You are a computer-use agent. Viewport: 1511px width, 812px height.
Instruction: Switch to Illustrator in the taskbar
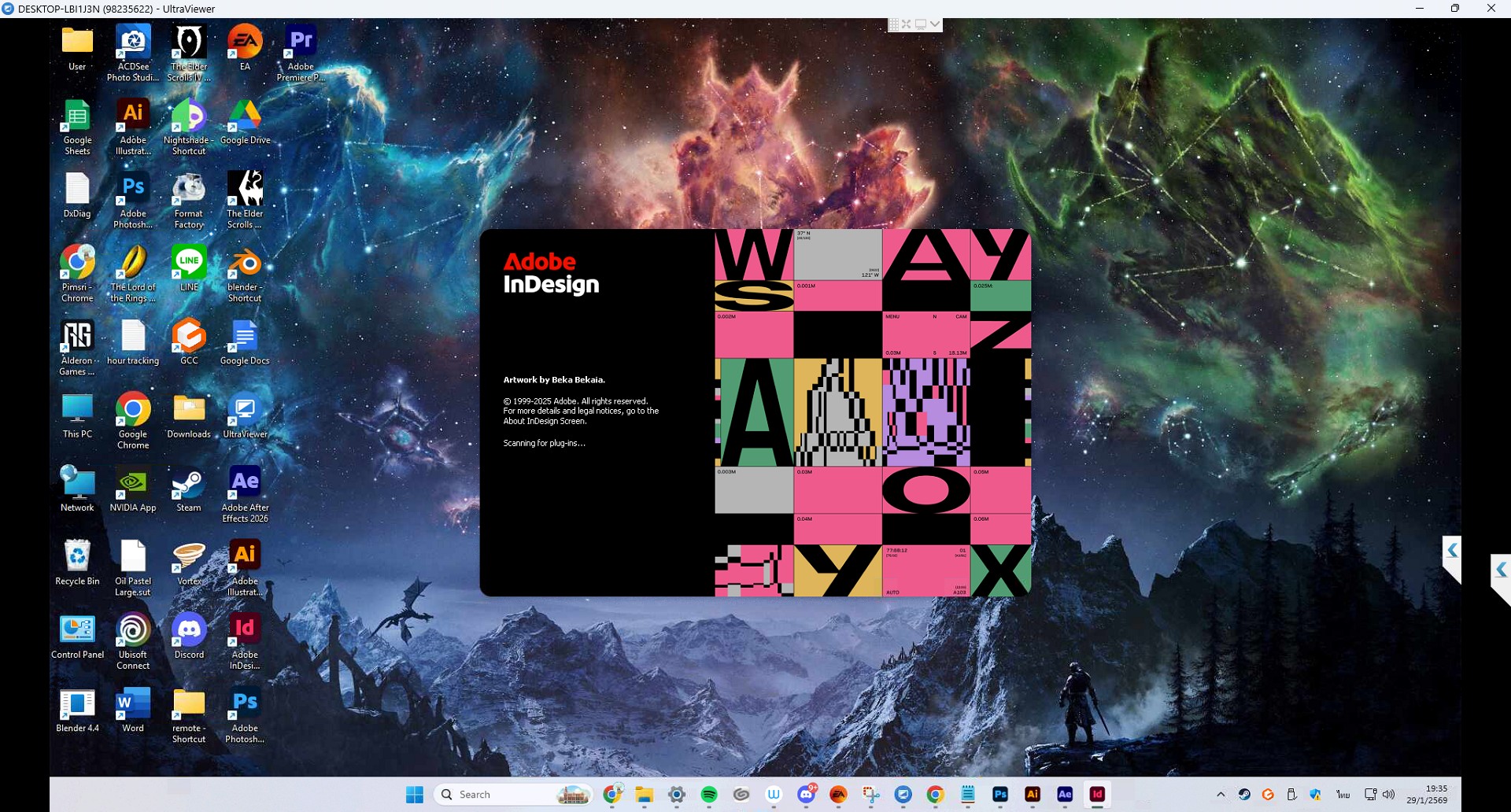[x=1033, y=795]
